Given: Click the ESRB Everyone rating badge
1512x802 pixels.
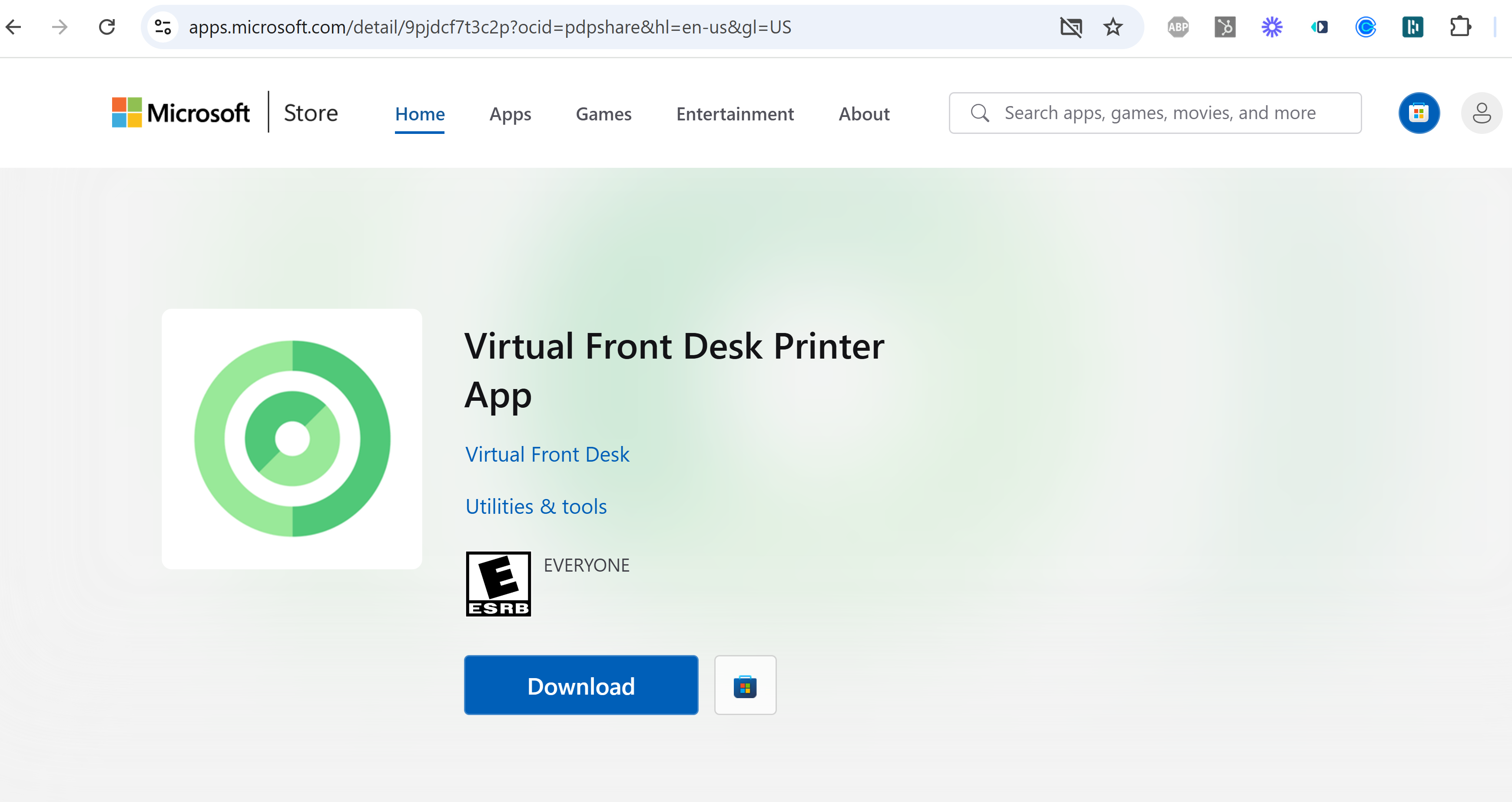Looking at the screenshot, I should 498,584.
